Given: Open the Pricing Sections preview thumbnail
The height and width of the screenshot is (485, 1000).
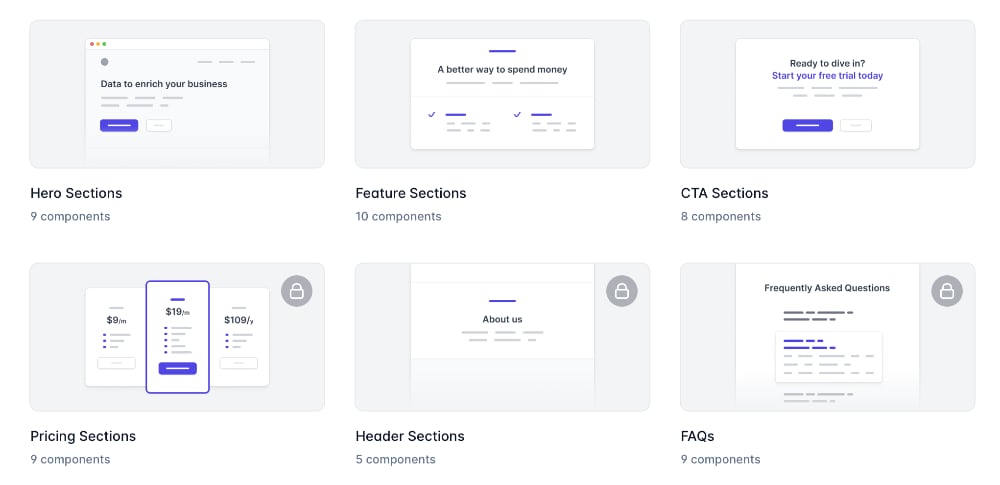Looking at the screenshot, I should [177, 337].
